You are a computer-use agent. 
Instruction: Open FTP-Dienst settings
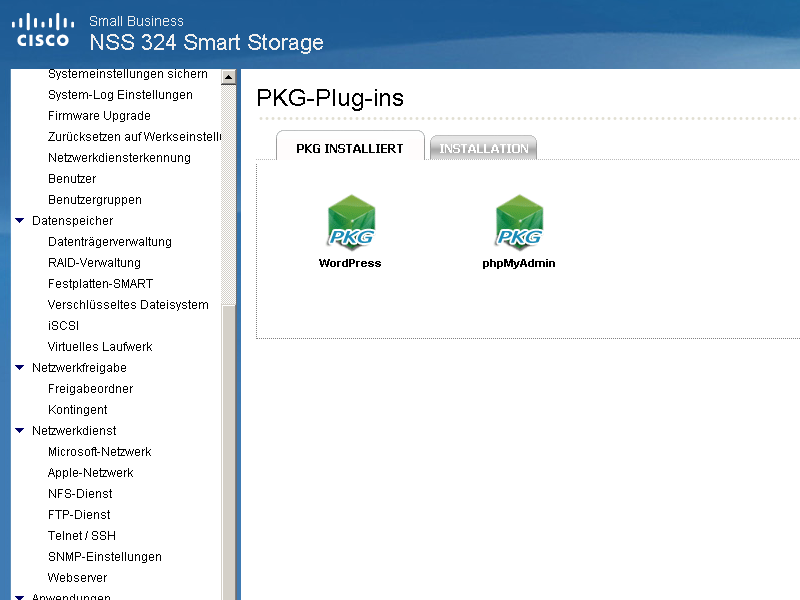pos(79,515)
